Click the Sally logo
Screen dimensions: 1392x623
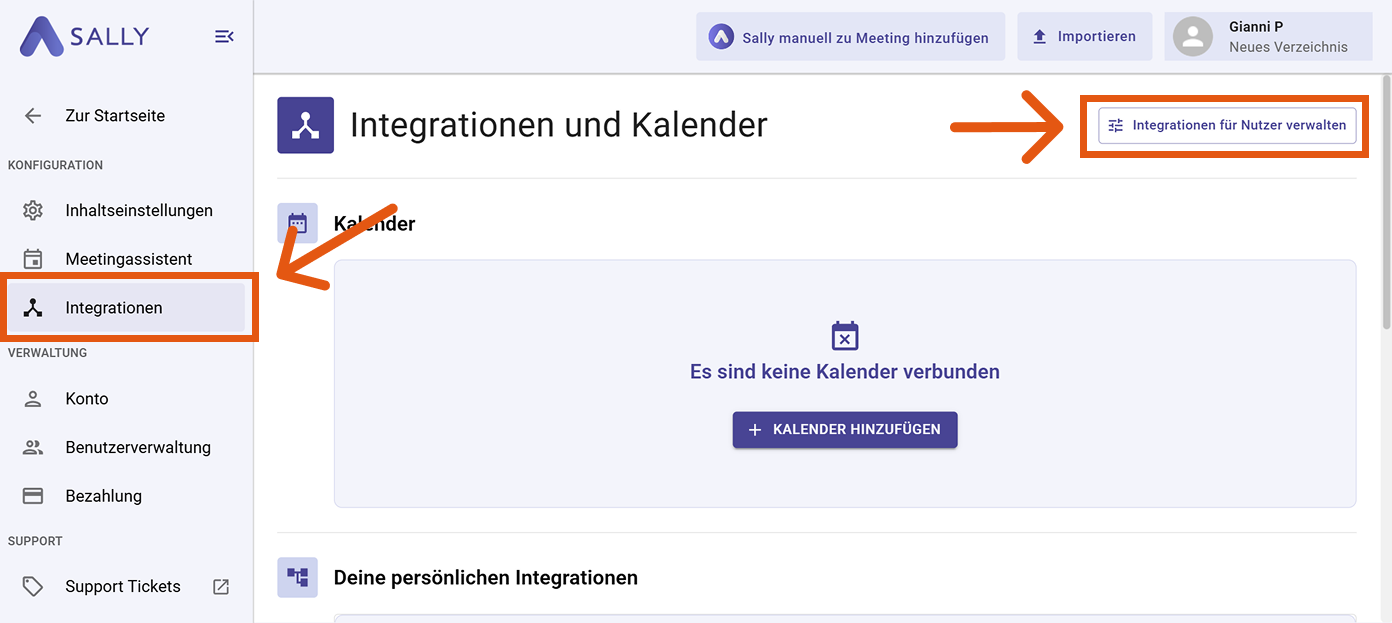pyautogui.click(x=84, y=37)
